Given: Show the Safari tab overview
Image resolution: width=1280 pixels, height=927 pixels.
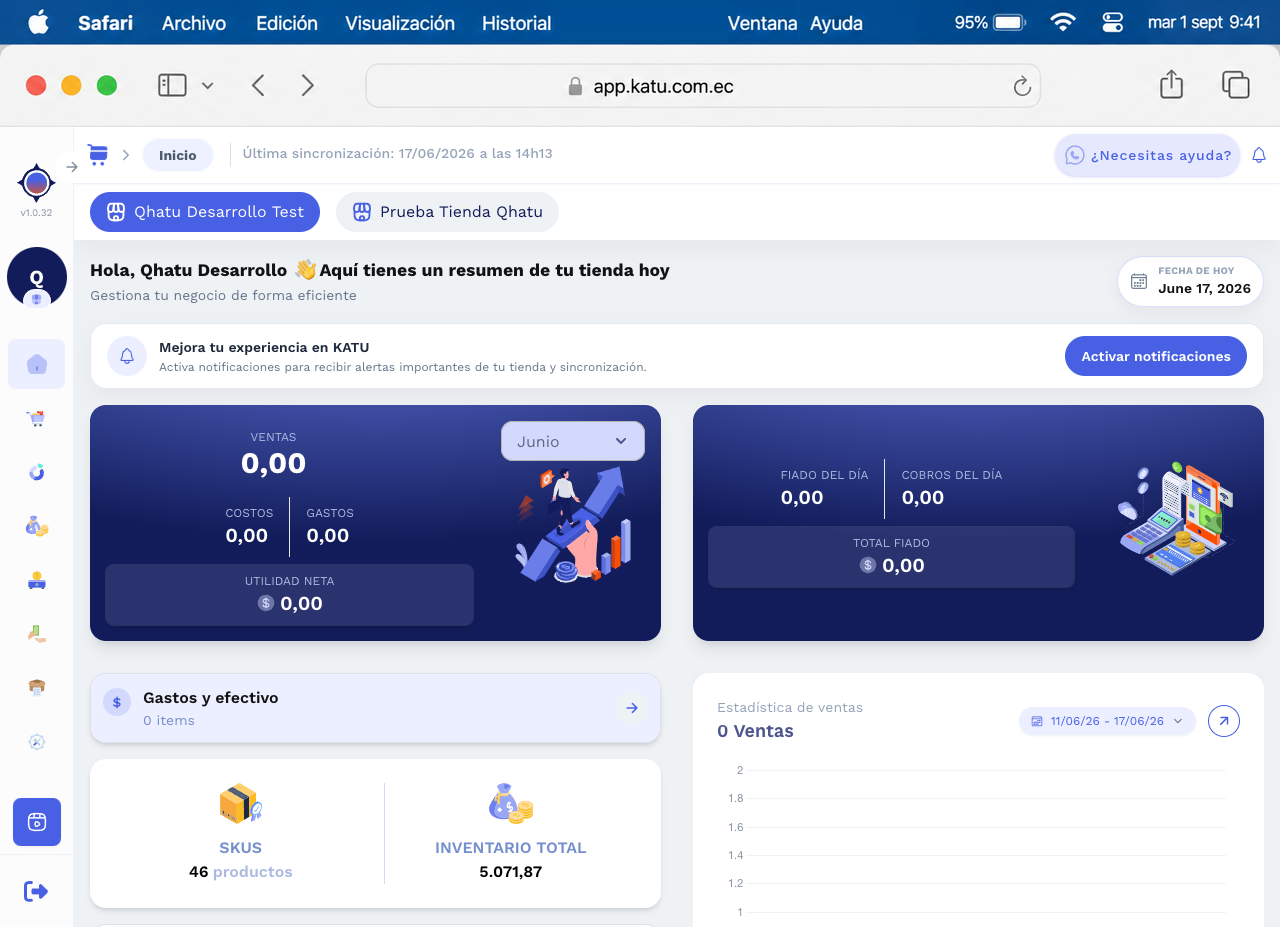Looking at the screenshot, I should point(1236,85).
